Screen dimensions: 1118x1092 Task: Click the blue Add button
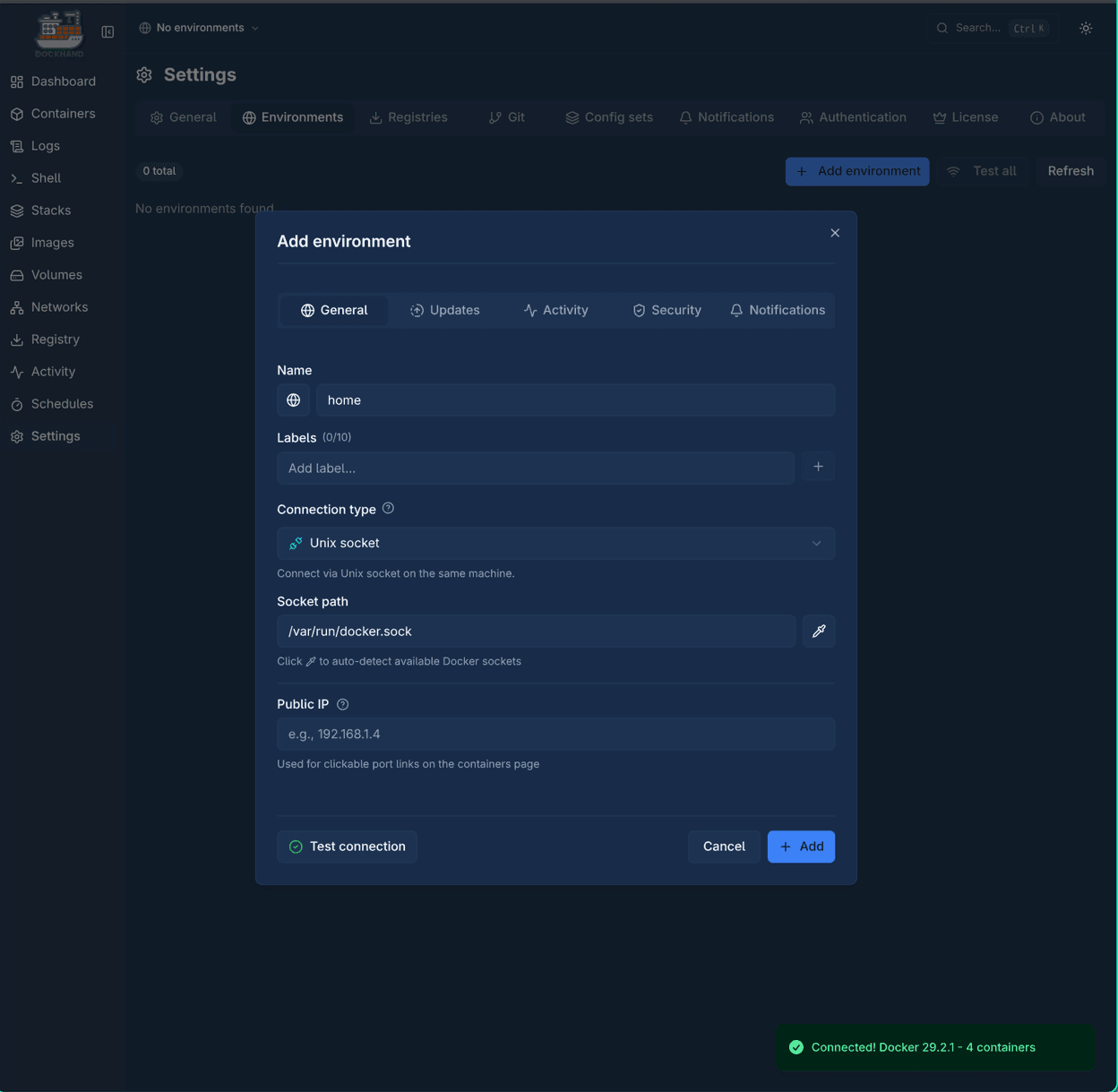(x=800, y=847)
